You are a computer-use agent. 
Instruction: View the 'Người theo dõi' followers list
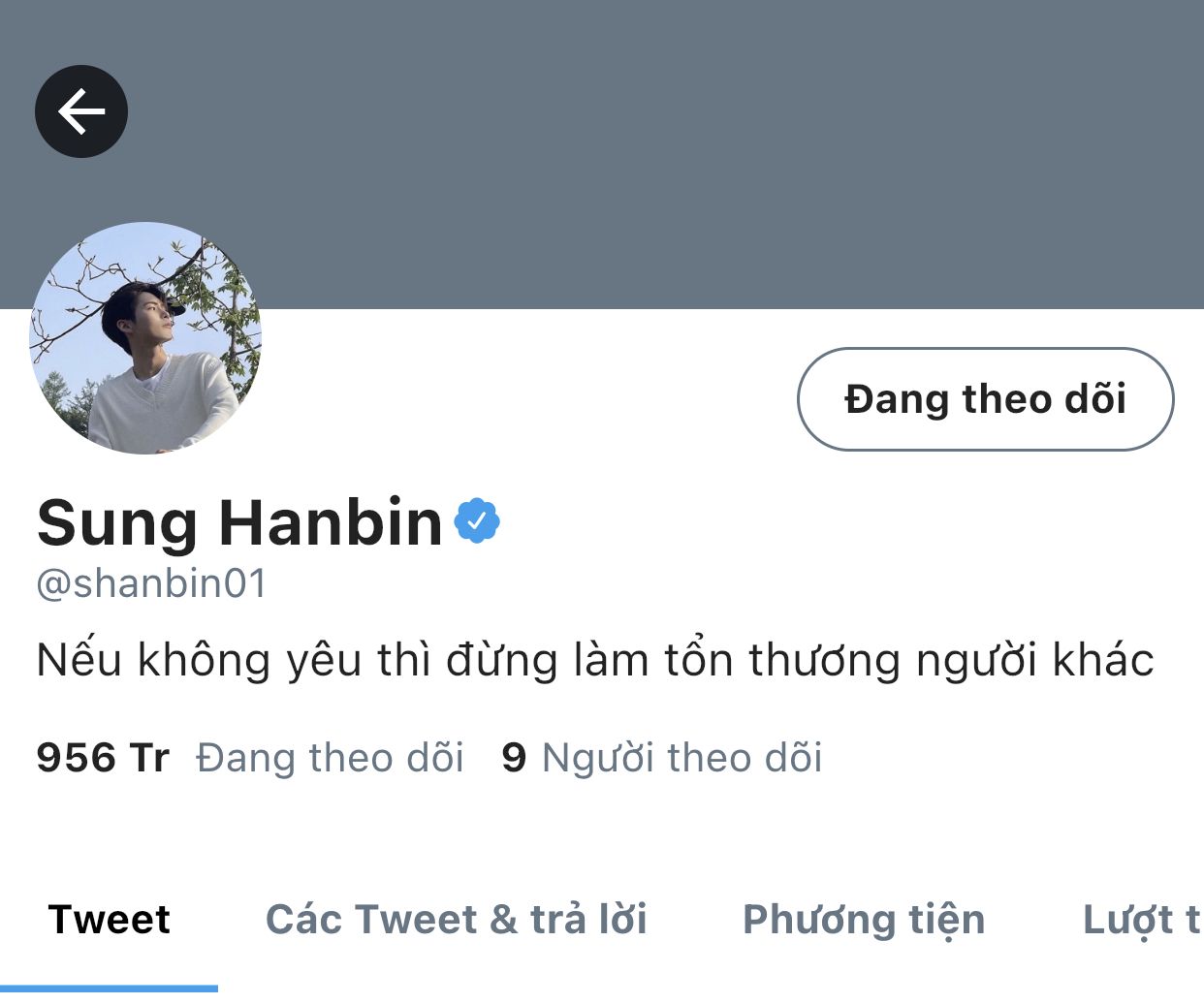click(682, 759)
